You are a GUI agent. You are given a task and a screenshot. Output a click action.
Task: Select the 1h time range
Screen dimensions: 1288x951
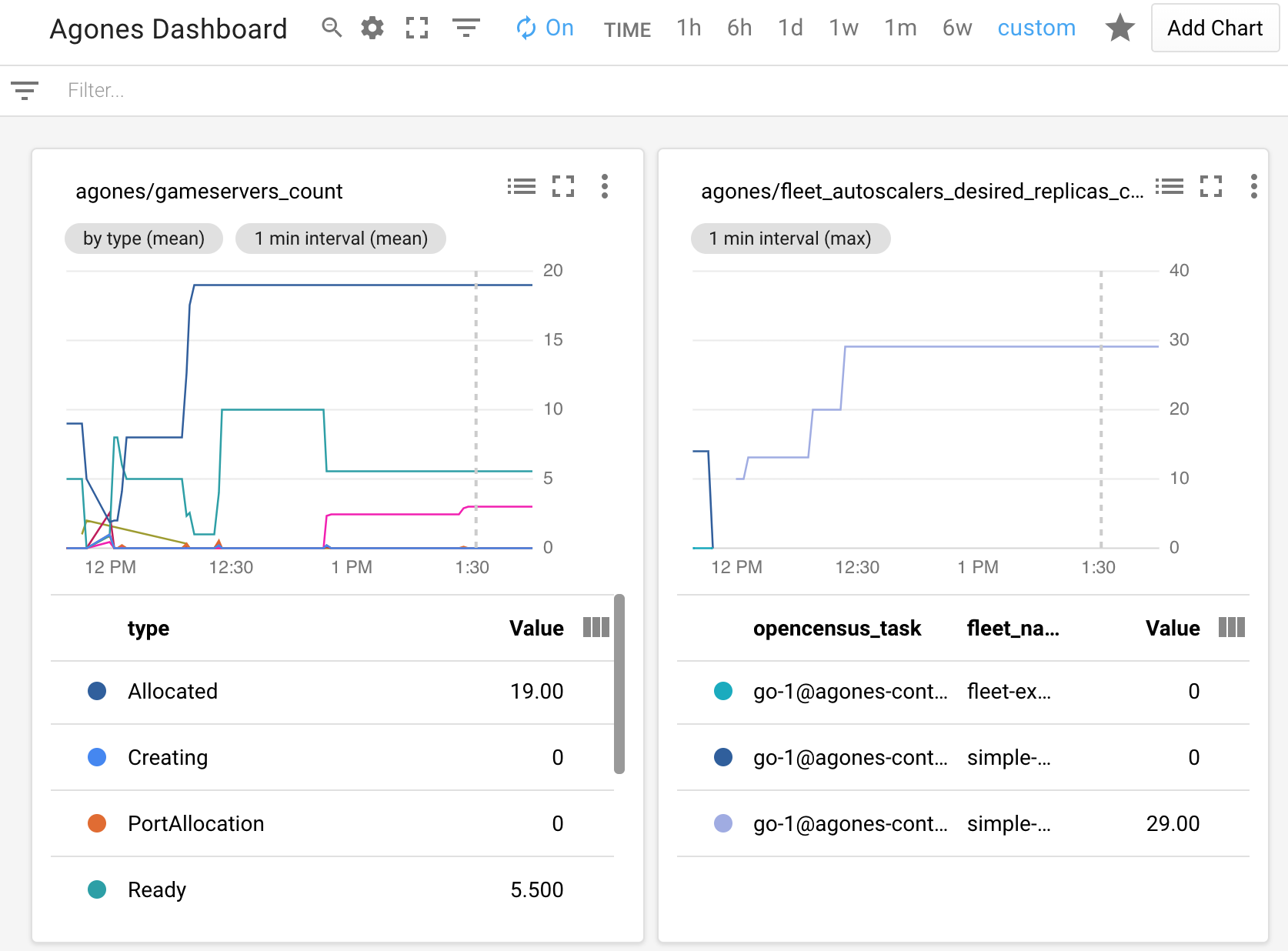688,28
